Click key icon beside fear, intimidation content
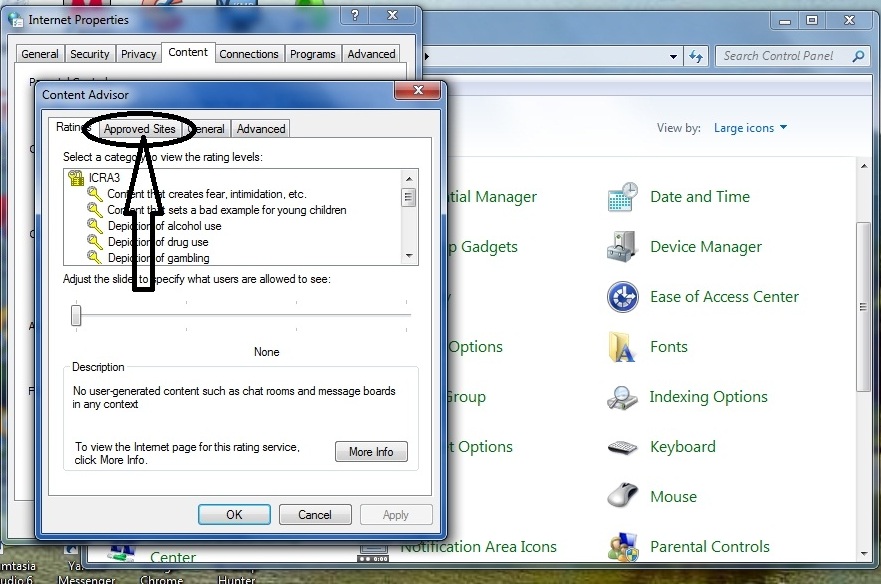Image resolution: width=881 pixels, height=584 pixels. 94,194
